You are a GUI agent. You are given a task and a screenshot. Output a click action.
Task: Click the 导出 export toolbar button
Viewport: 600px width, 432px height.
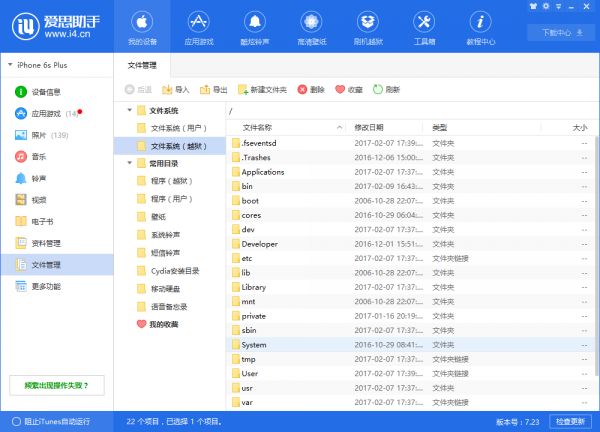214,90
